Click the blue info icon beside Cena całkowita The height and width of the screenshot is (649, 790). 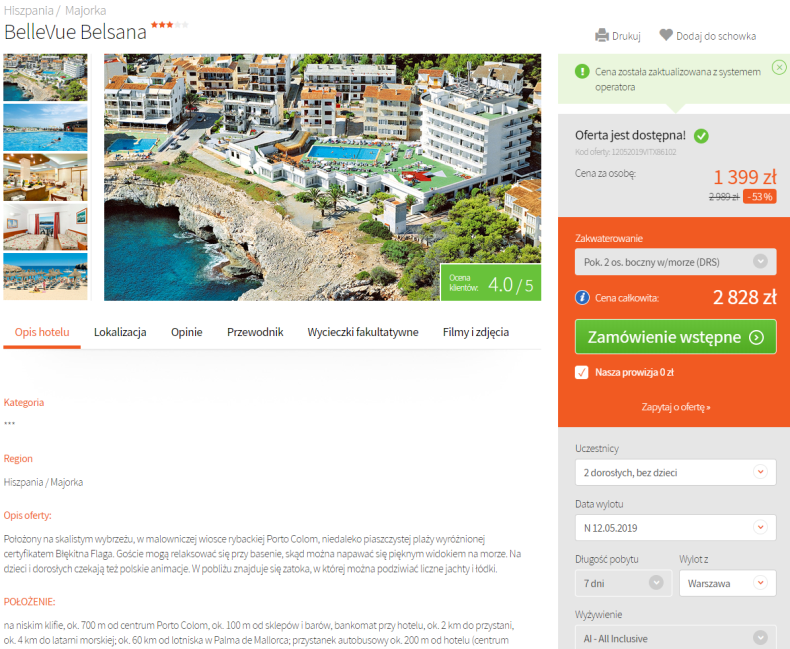582,298
